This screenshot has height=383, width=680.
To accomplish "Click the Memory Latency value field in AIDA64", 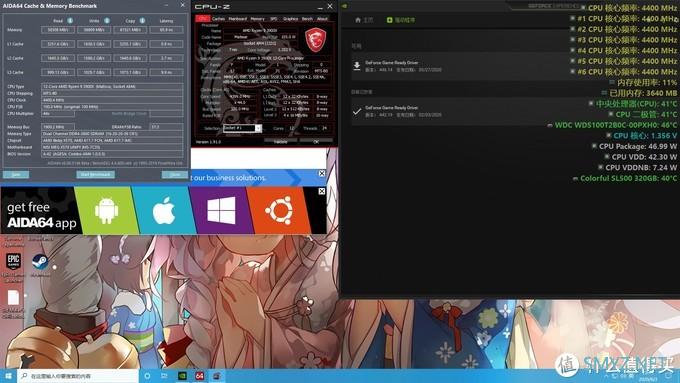I will [167, 30].
